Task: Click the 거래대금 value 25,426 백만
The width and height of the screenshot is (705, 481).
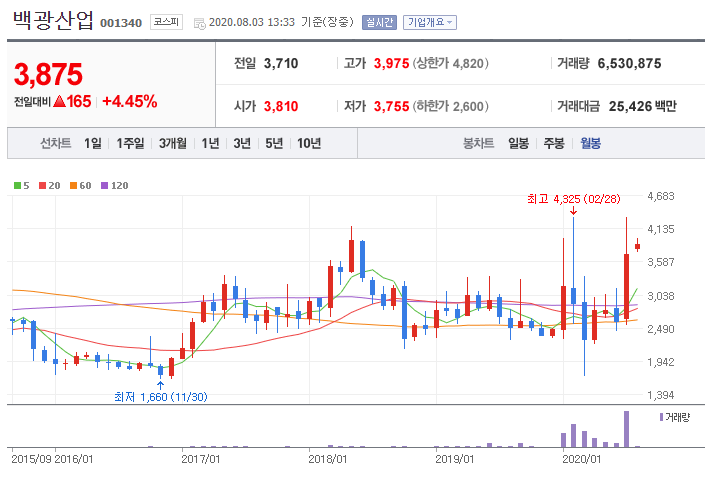Action: [642, 107]
